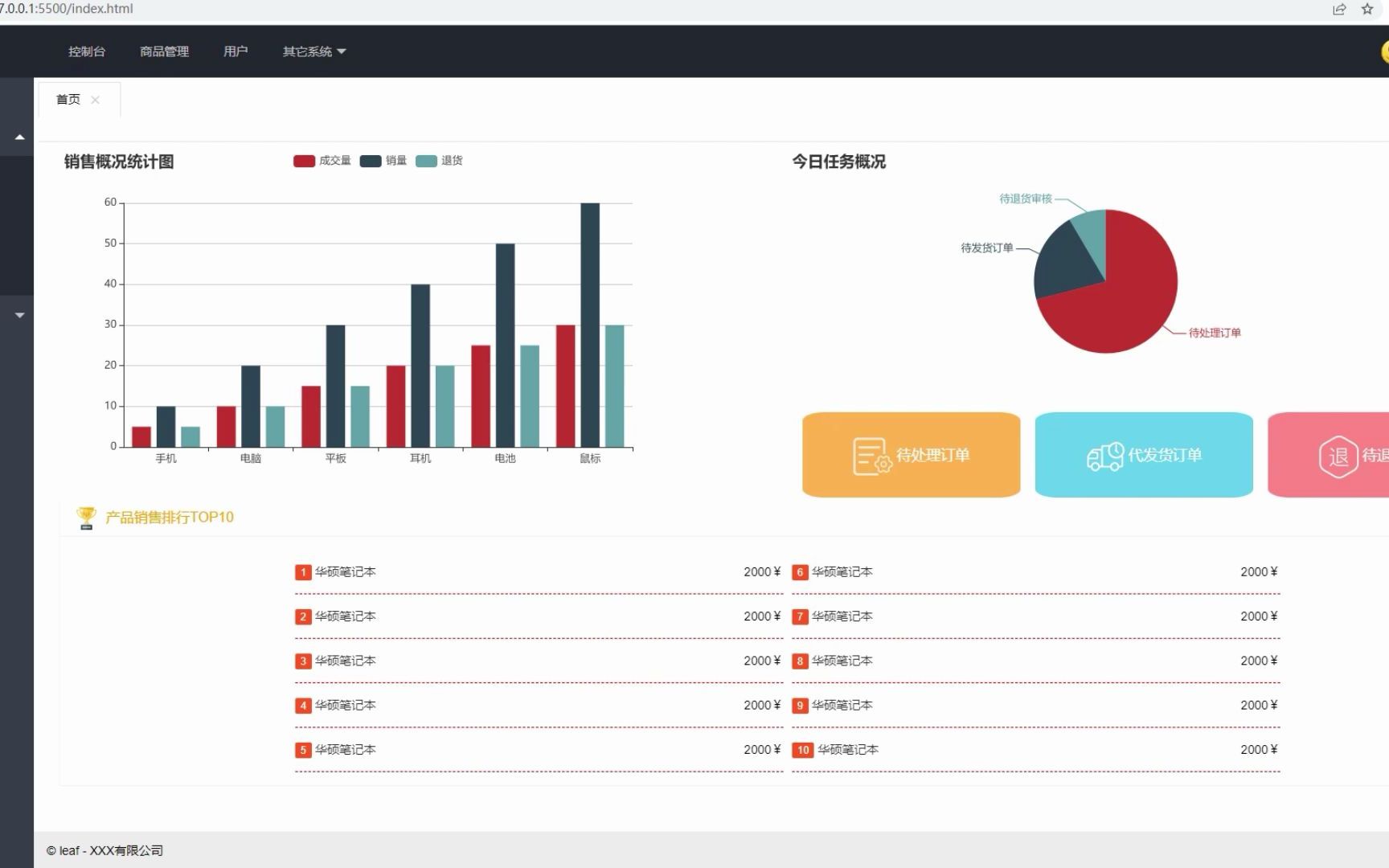The image size is (1389, 868).
Task: Click 2000¥ price in rank 10 row
Action: 1259,749
